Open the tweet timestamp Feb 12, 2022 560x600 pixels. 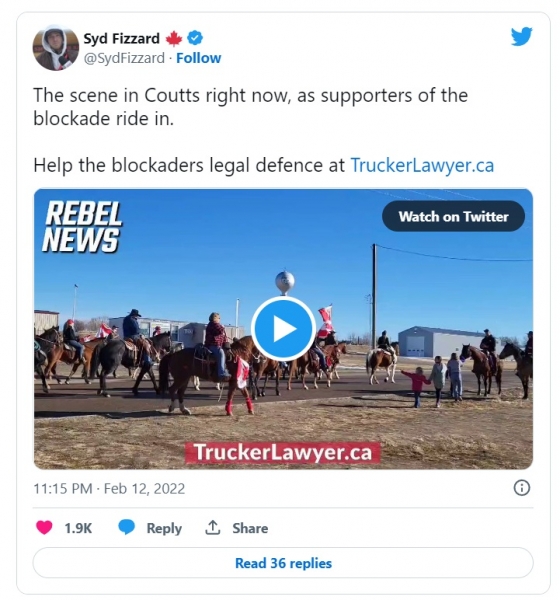[x=109, y=489]
